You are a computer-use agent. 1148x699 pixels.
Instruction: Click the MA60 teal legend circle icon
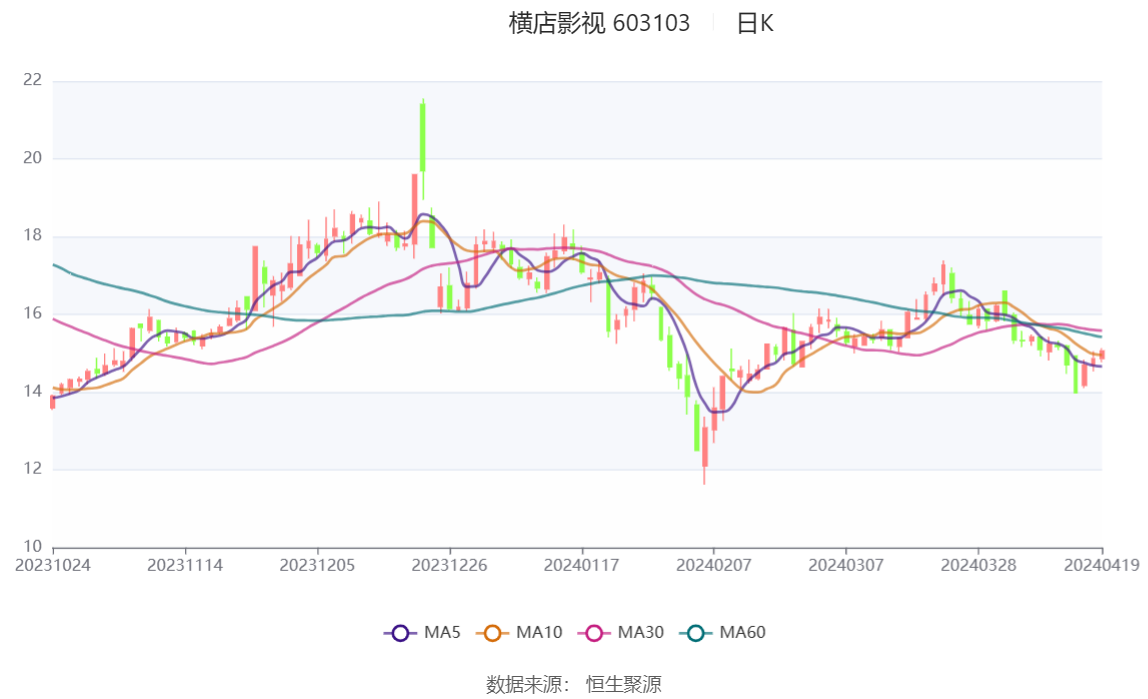click(697, 633)
